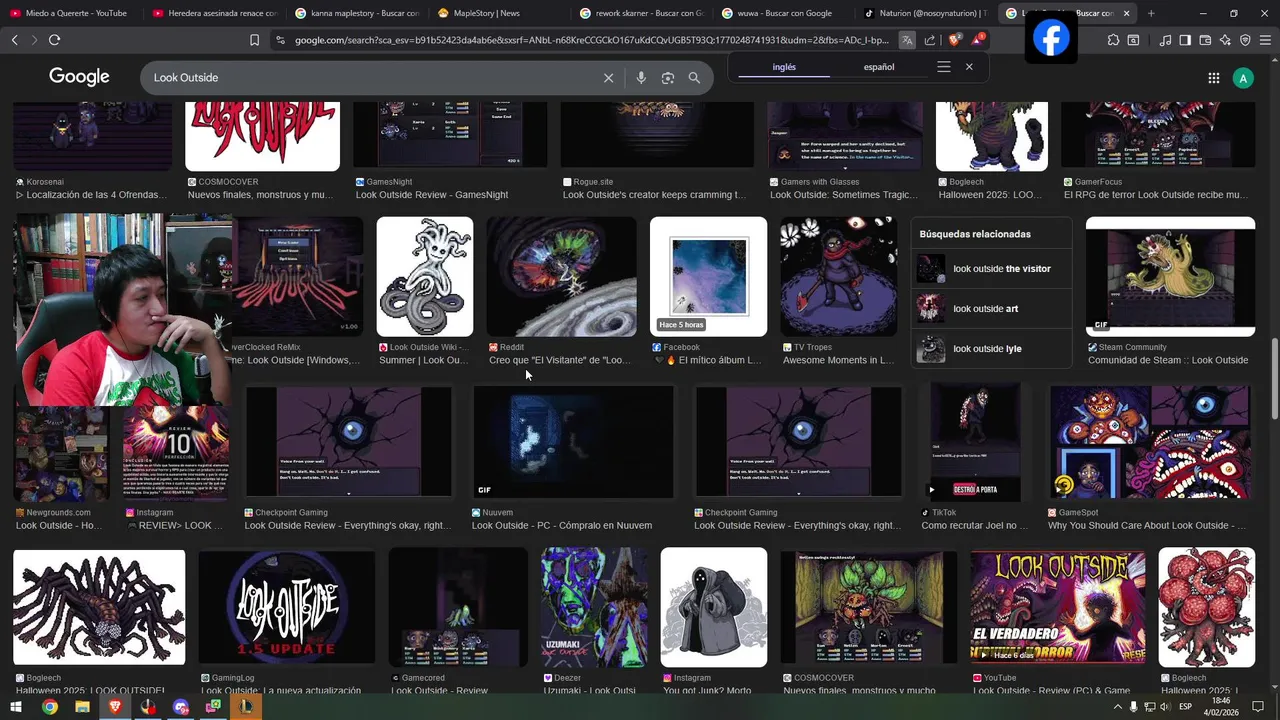The image size is (1280, 720).
Task: Open related search look outside art
Action: (990, 309)
